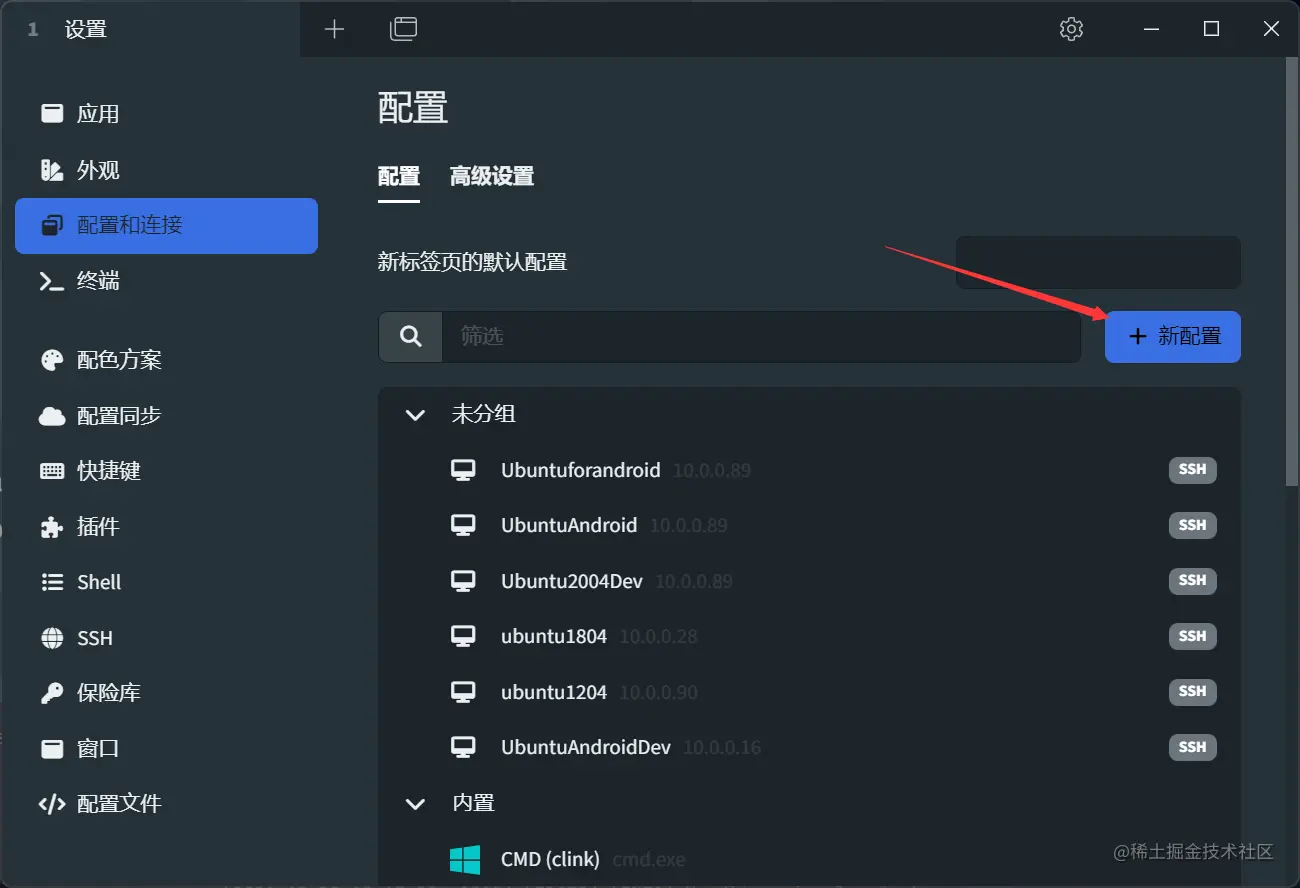Click the monitor icon next to ubuntu1804

[463, 636]
